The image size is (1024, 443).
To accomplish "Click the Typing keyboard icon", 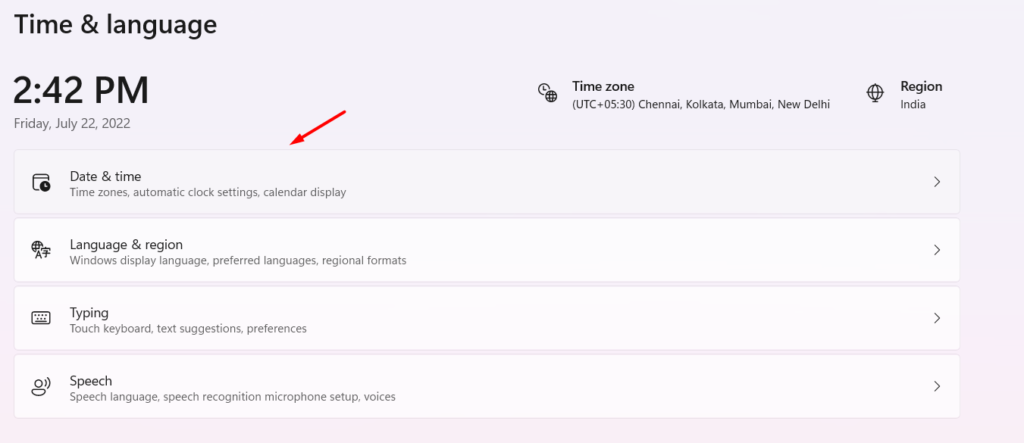I will click(41, 318).
